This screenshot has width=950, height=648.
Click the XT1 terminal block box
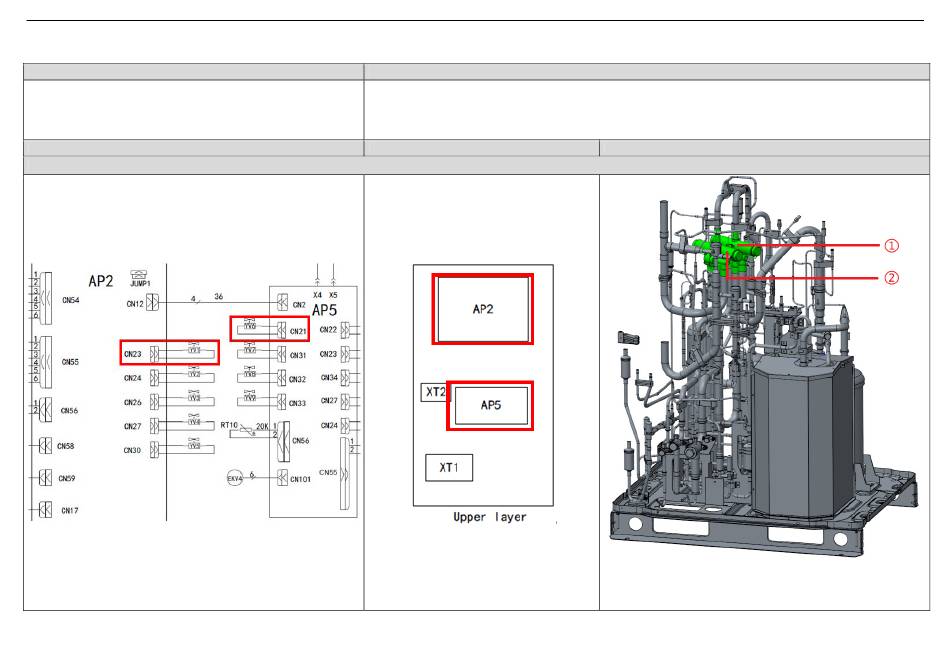point(449,468)
